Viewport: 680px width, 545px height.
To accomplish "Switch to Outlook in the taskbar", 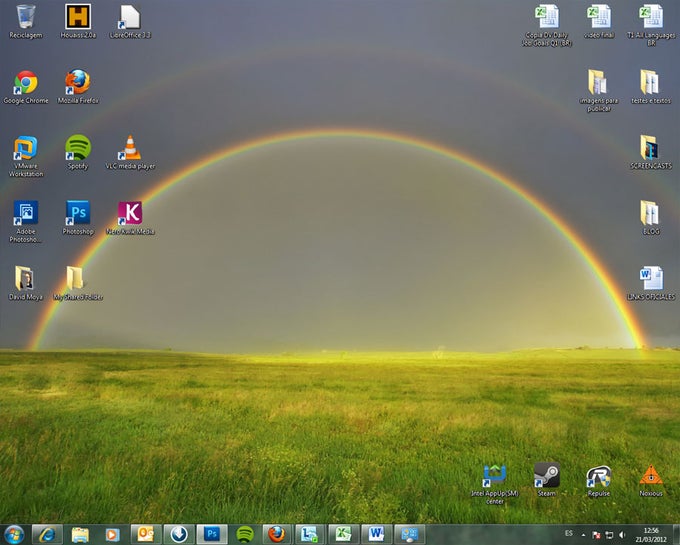I will point(146,535).
